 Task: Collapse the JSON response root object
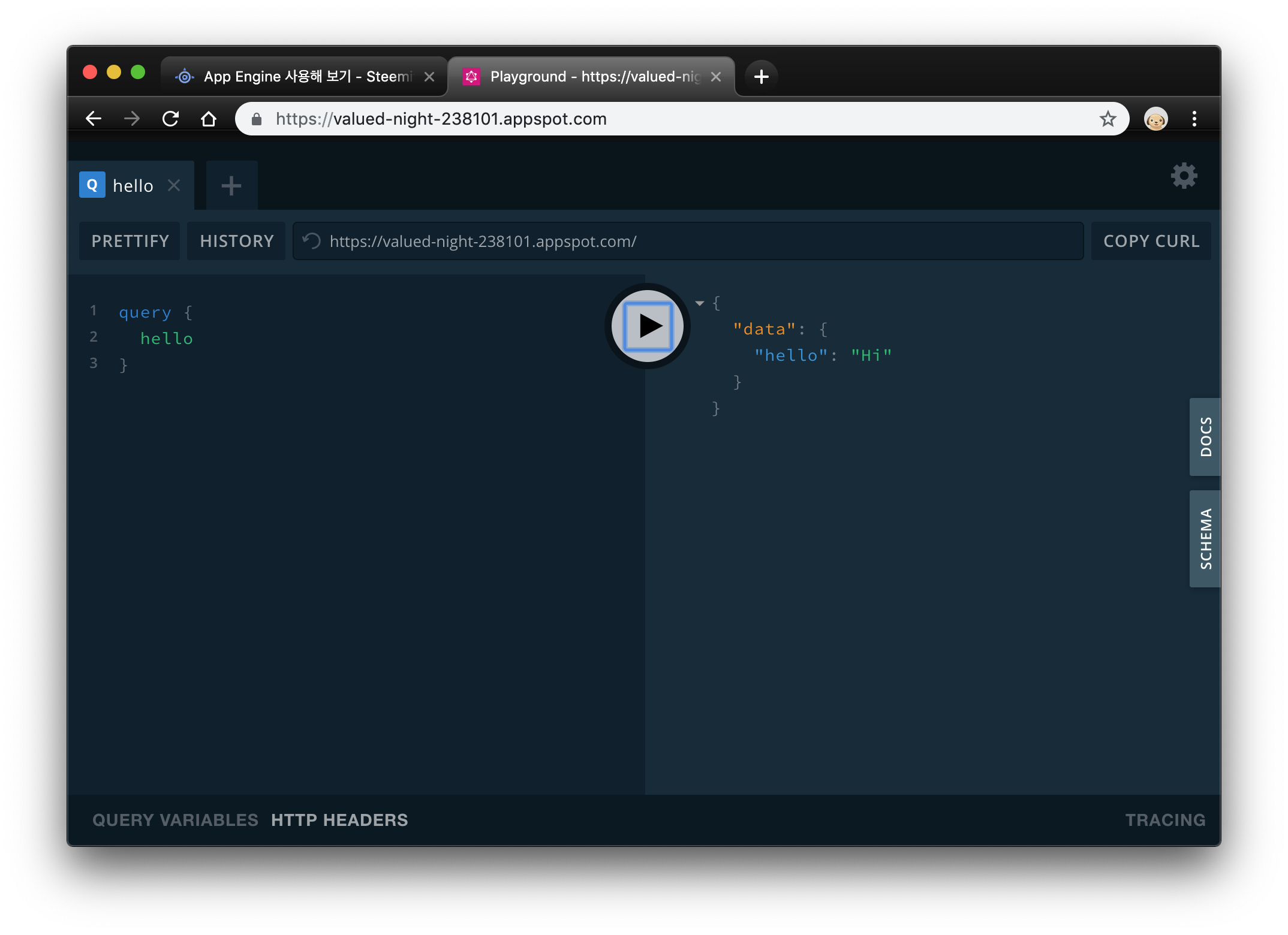[699, 303]
